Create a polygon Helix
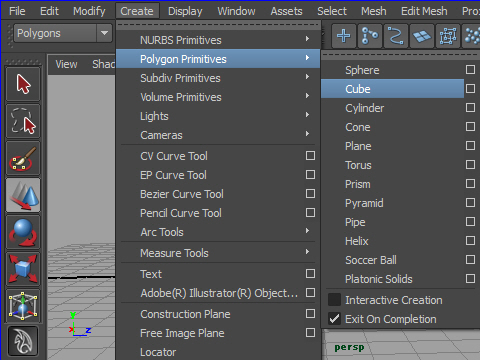This screenshot has height=360, width=480. (x=392, y=241)
